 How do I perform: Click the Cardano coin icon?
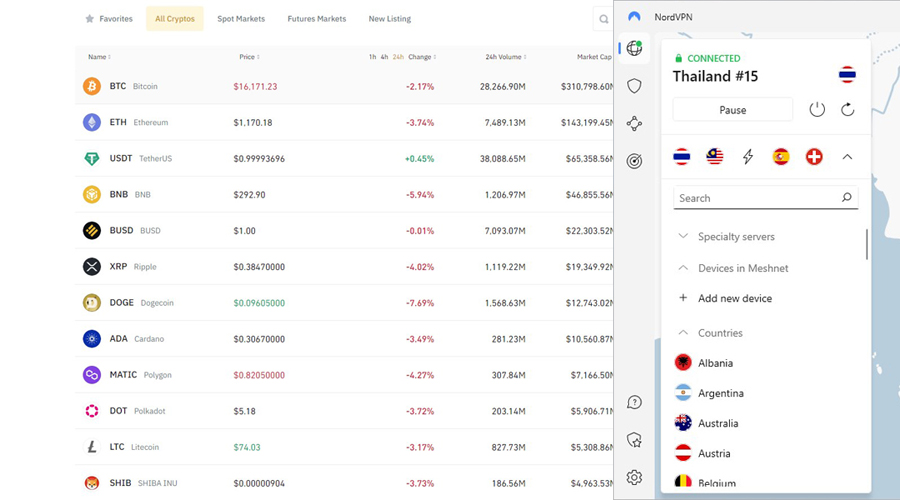coord(92,339)
